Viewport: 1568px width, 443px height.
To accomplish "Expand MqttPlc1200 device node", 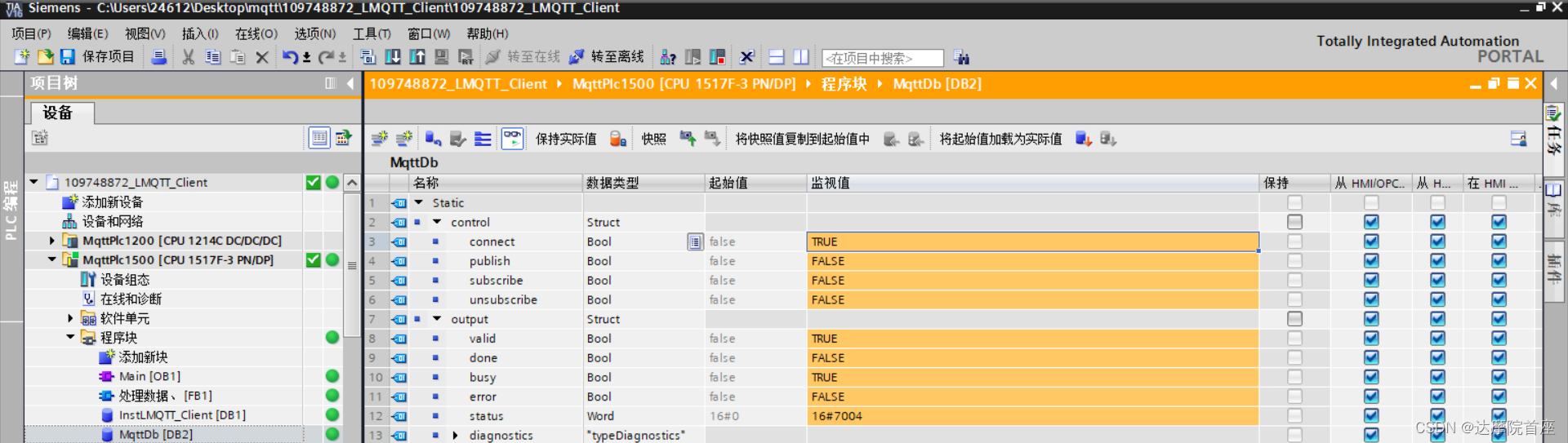I will 52,241.
